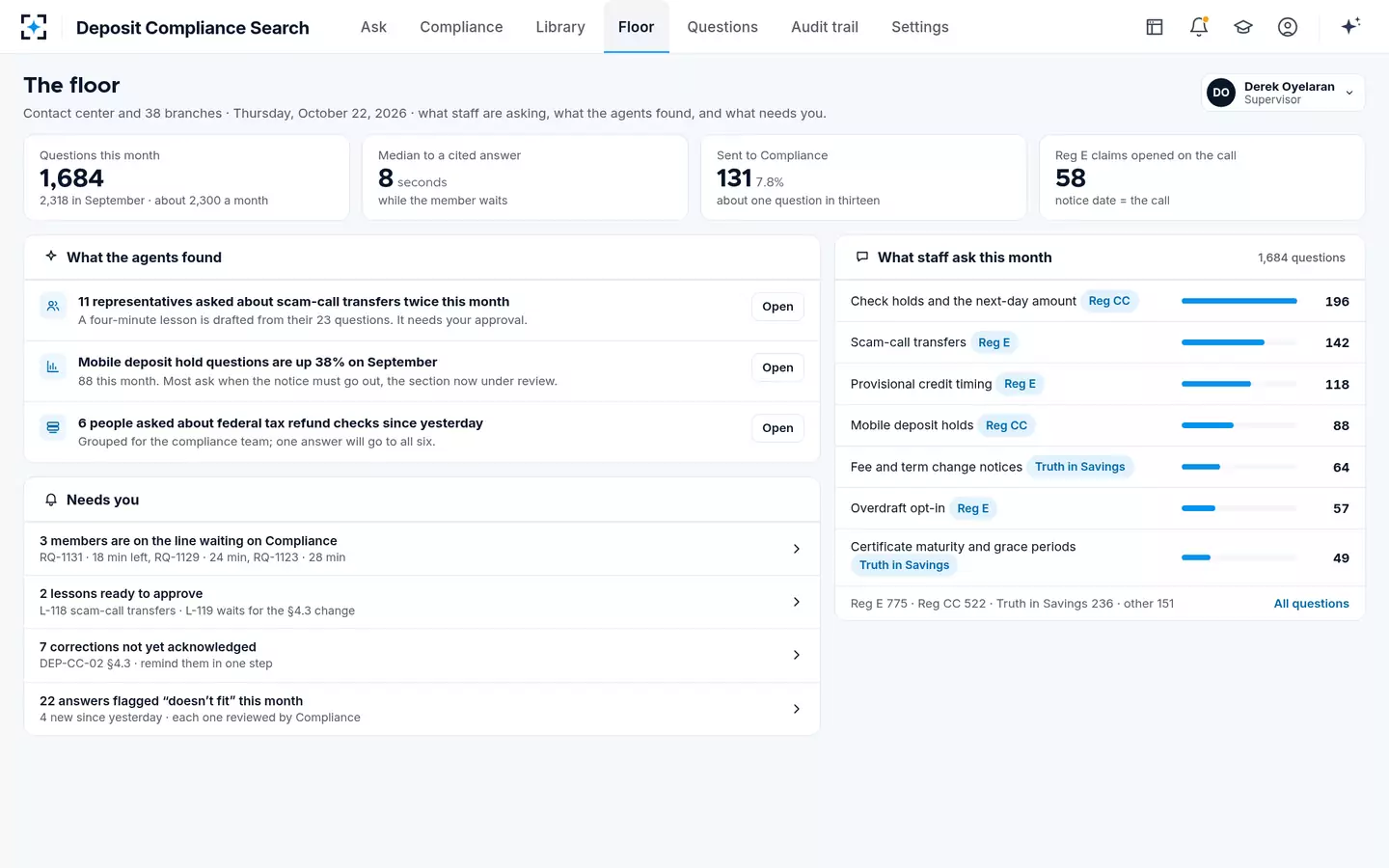Viewport: 1389px width, 868px height.
Task: Switch to the Ask tab
Action: point(373,27)
